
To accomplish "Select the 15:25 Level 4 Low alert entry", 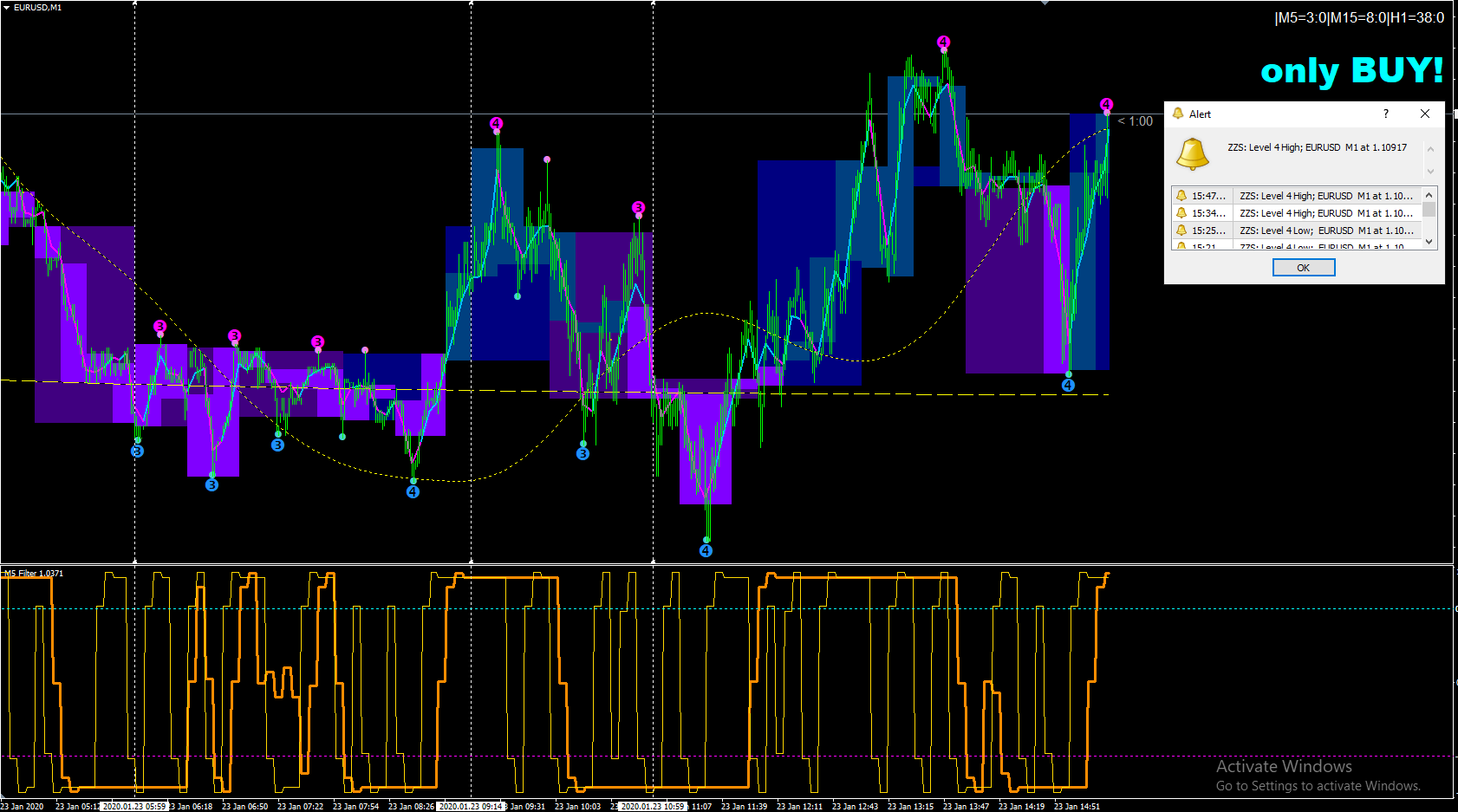I will 1296,231.
